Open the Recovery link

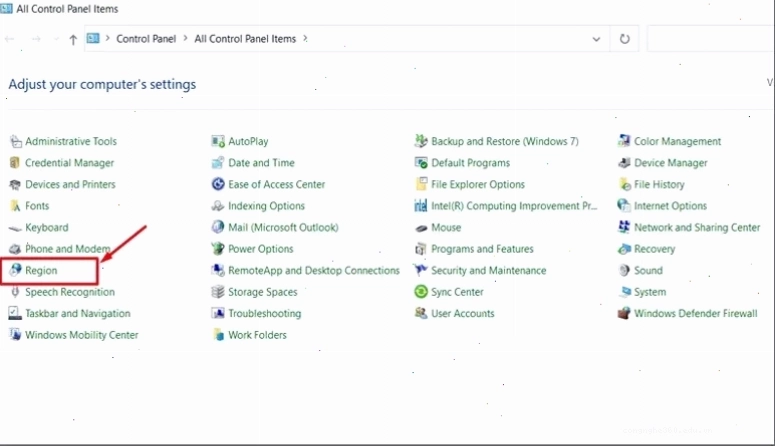coord(654,249)
